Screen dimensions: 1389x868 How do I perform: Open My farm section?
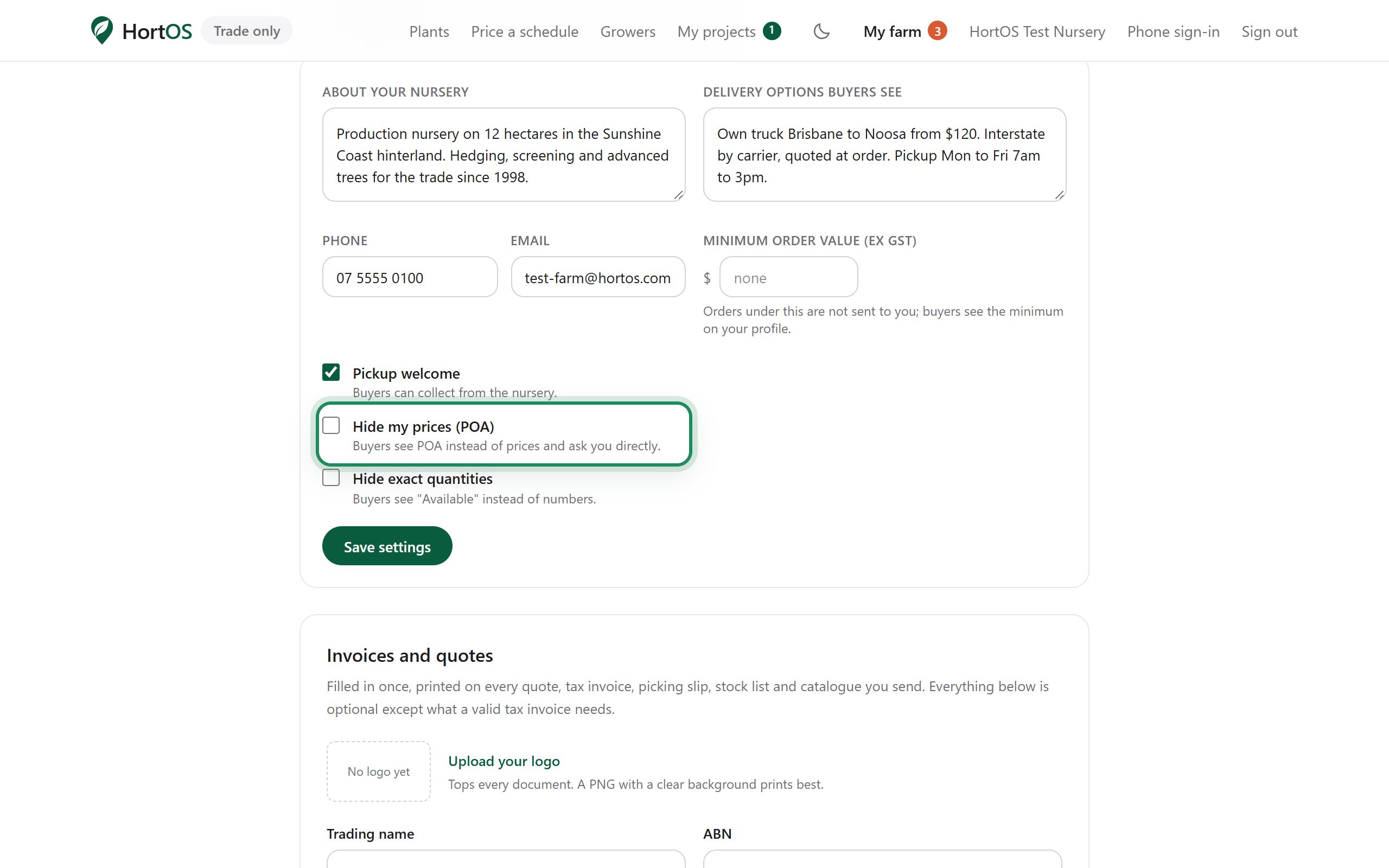(892, 31)
